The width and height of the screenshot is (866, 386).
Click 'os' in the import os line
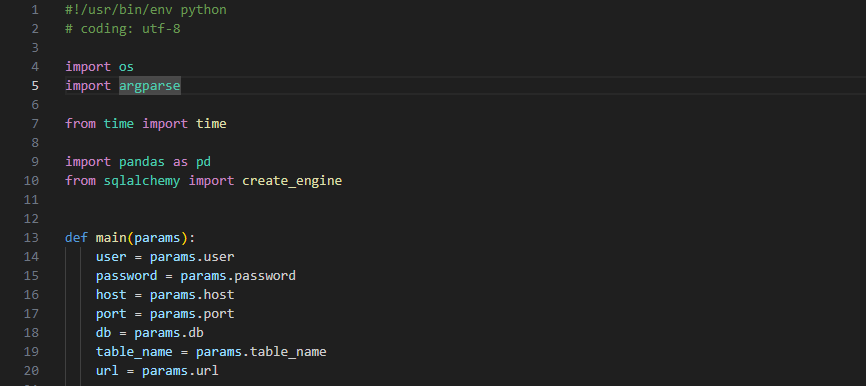[x=126, y=67]
